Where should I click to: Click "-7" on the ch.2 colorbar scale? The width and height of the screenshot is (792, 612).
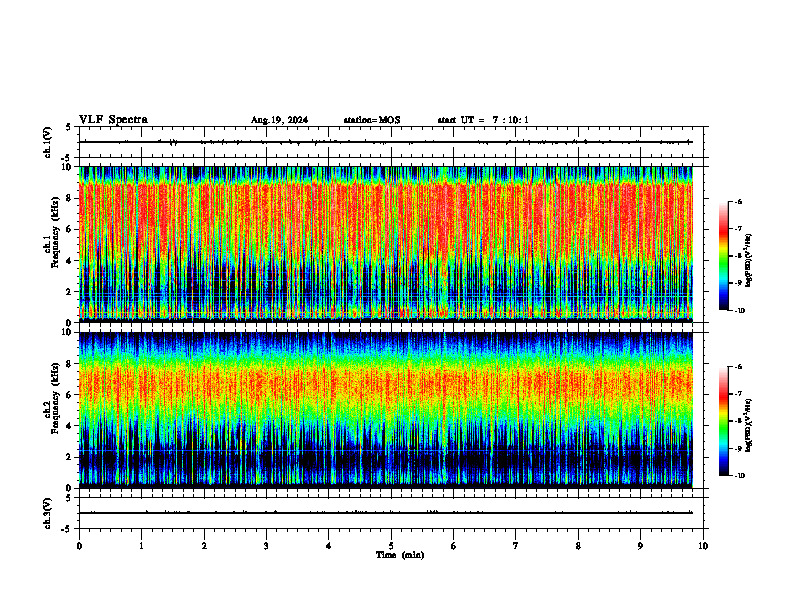point(738,394)
